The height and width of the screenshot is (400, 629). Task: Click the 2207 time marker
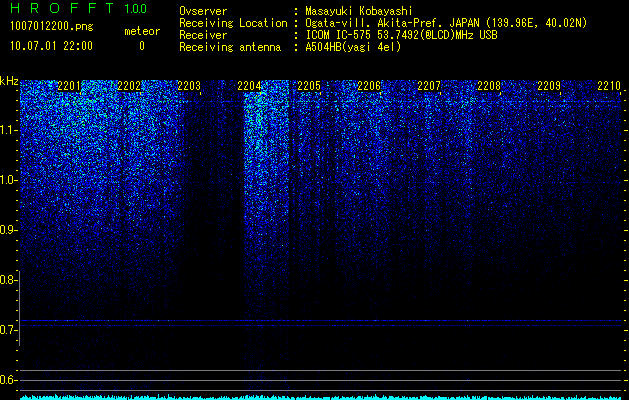(429, 86)
